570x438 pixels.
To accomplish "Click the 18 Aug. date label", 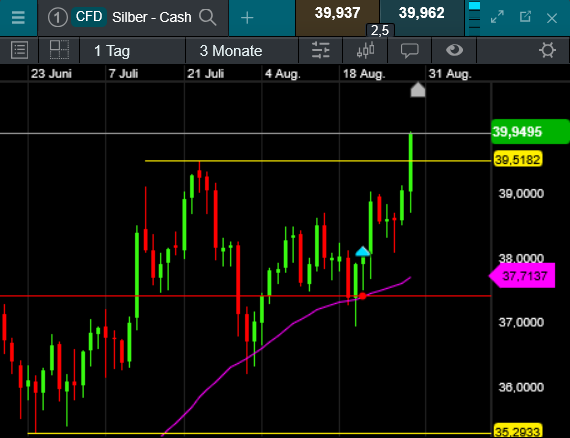I will (x=364, y=74).
